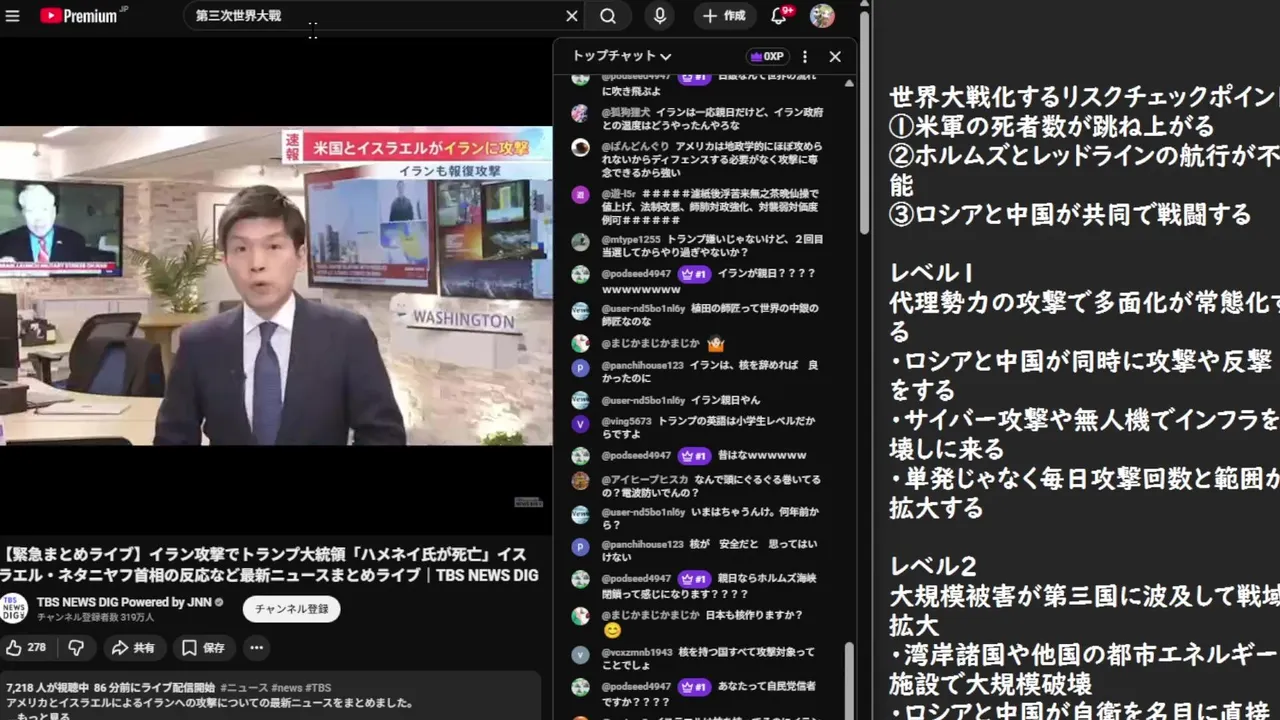1280x720 pixels.
Task: Open TBS NEWS DIG channel avatar
Action: click(x=14, y=608)
